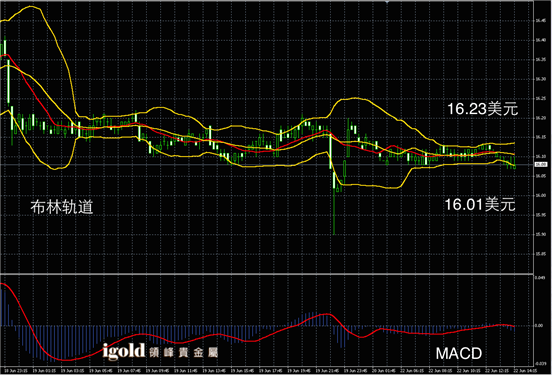552x375 pixels.
Task: Click the 15.90 price axis label
Action: point(540,234)
